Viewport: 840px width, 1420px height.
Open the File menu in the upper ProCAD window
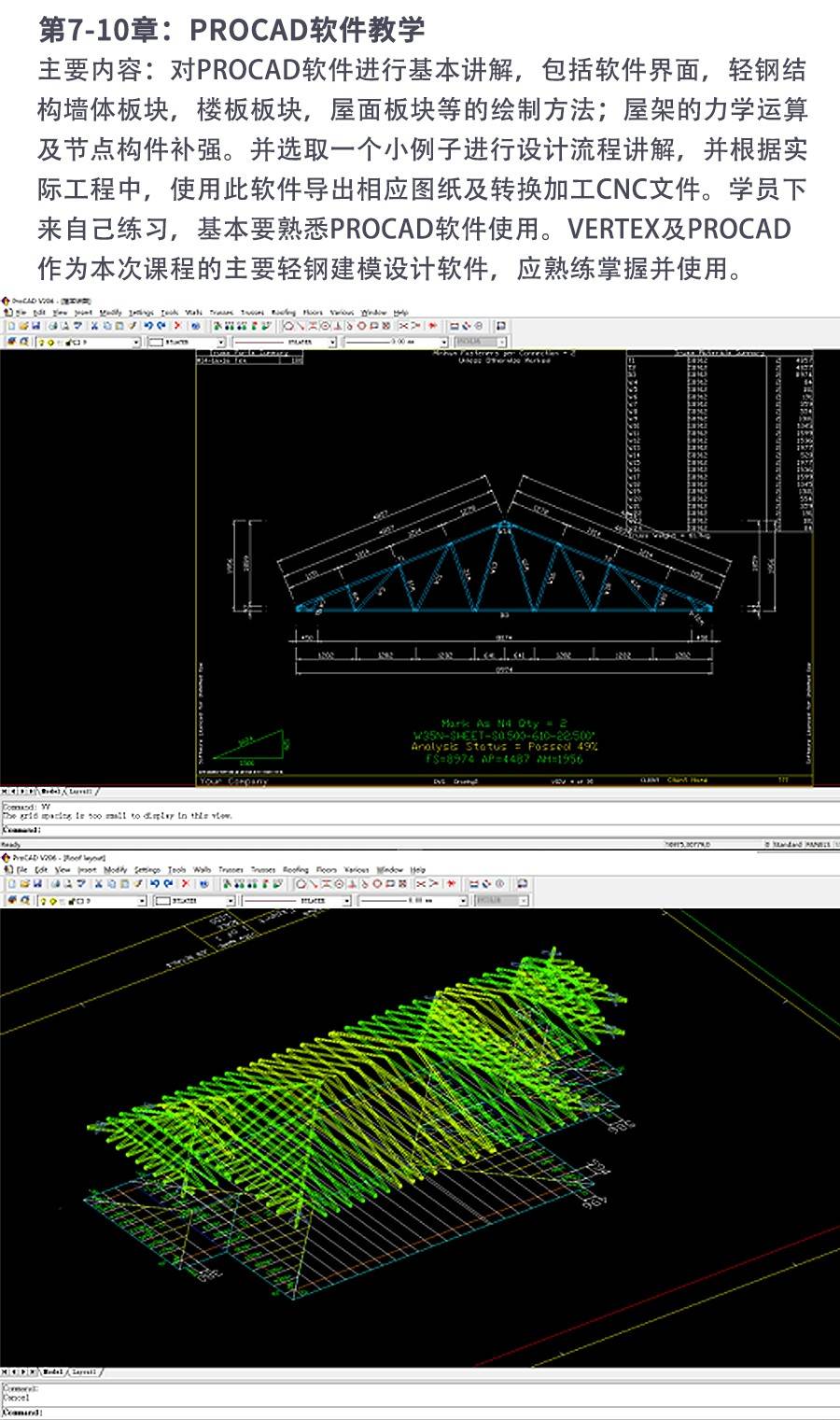pos(20,313)
